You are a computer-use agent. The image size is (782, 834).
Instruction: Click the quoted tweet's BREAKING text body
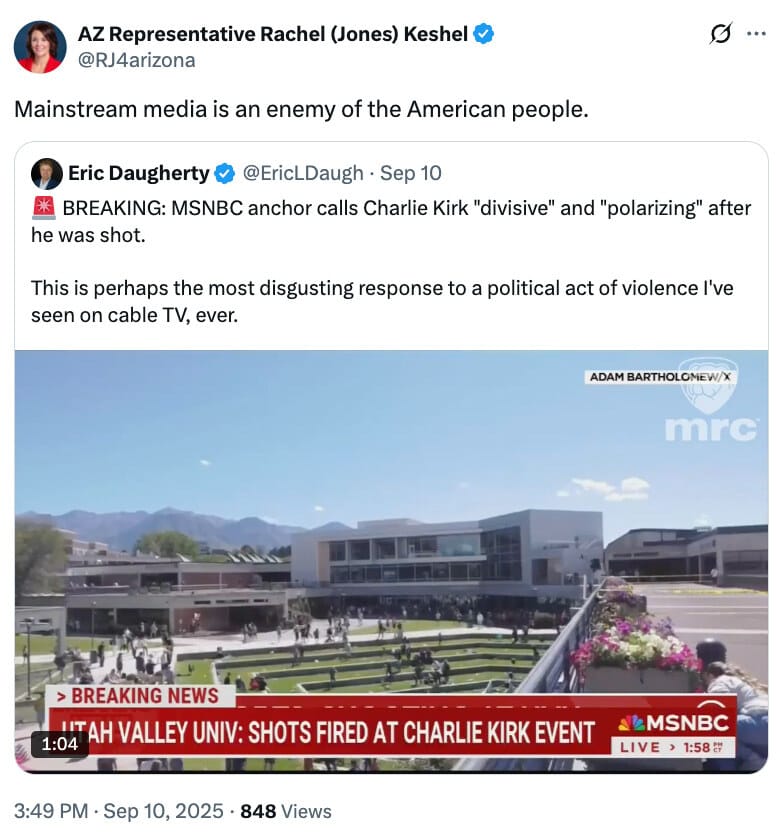point(391,261)
